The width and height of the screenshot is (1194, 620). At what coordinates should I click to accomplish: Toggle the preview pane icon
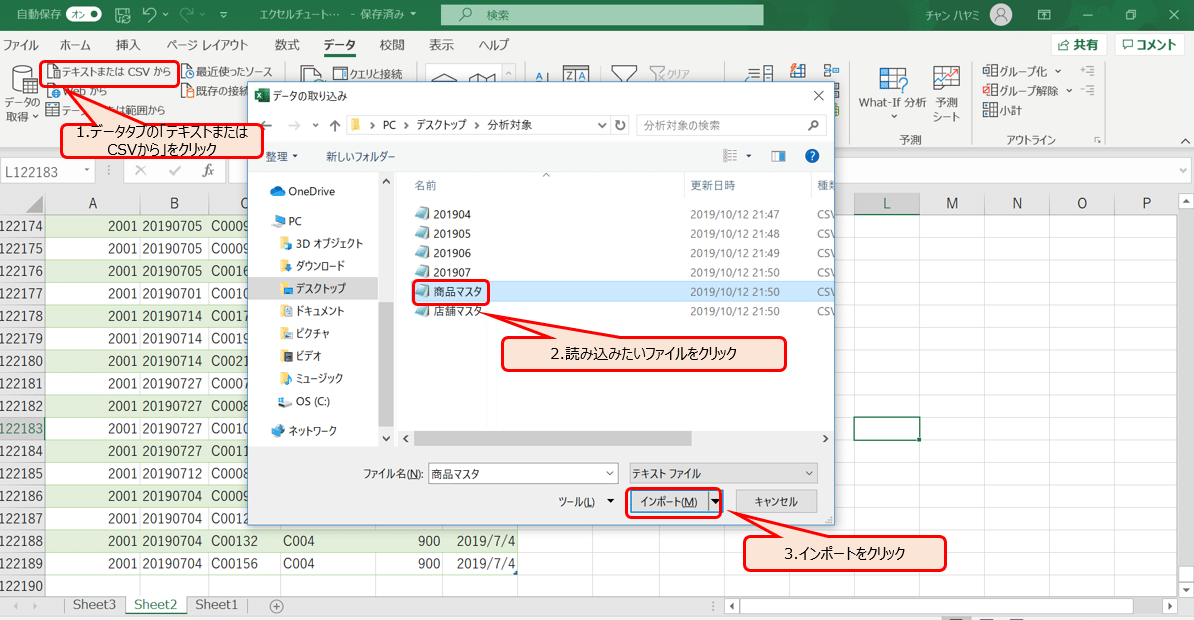coord(778,156)
